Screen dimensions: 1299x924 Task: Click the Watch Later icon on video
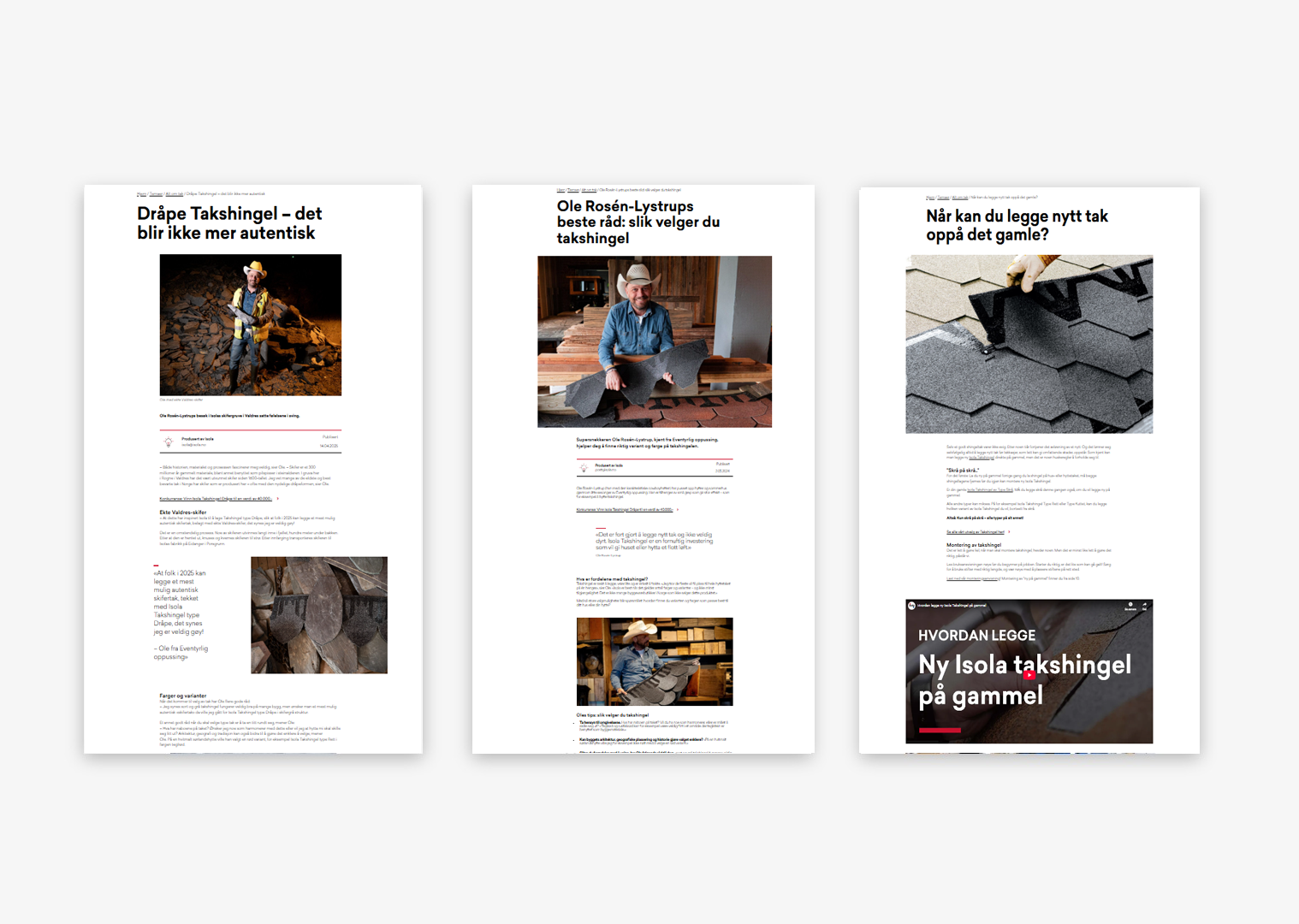(1130, 606)
